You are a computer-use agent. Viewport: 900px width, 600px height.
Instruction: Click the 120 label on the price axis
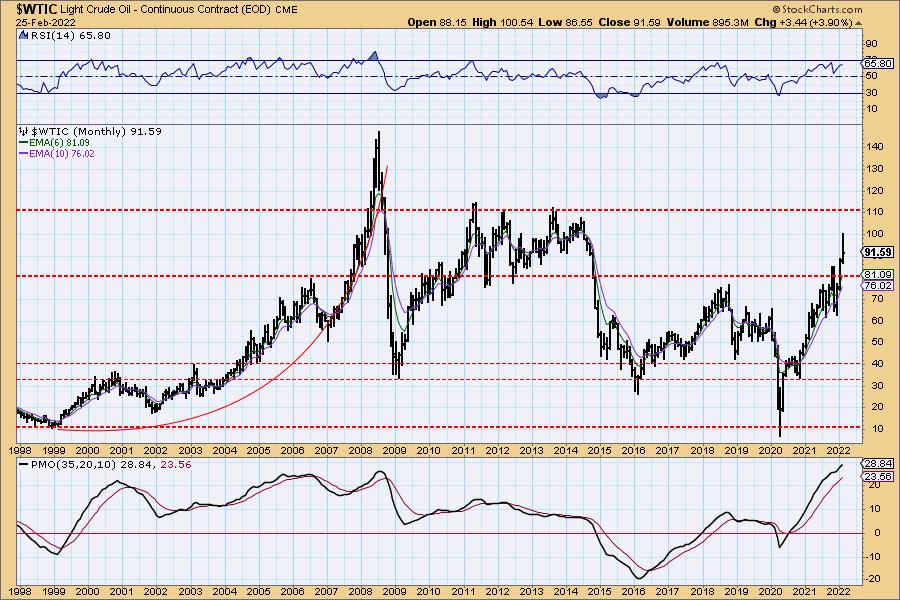point(875,190)
